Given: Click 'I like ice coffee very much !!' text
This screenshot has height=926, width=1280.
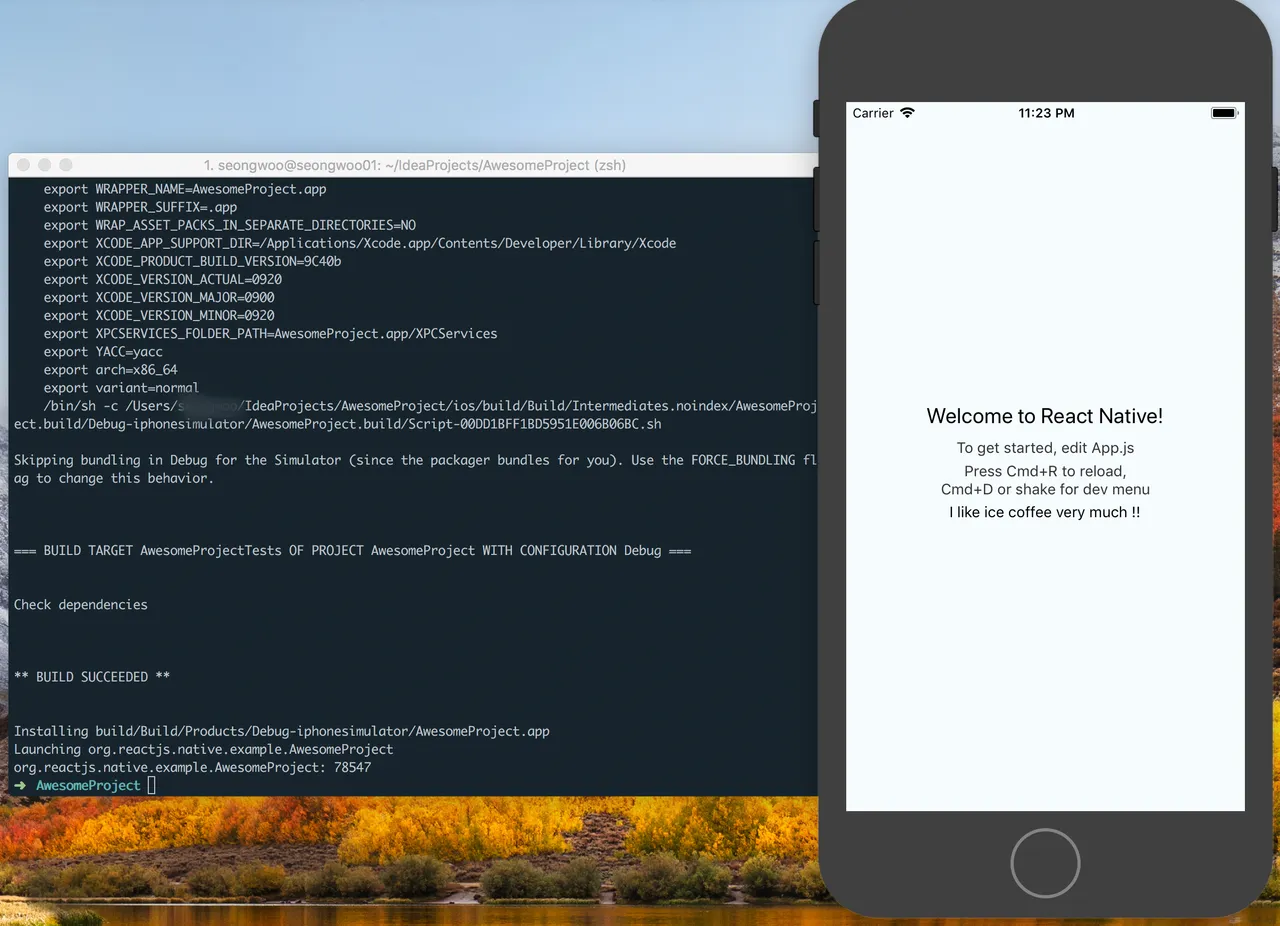Looking at the screenshot, I should (x=1045, y=512).
